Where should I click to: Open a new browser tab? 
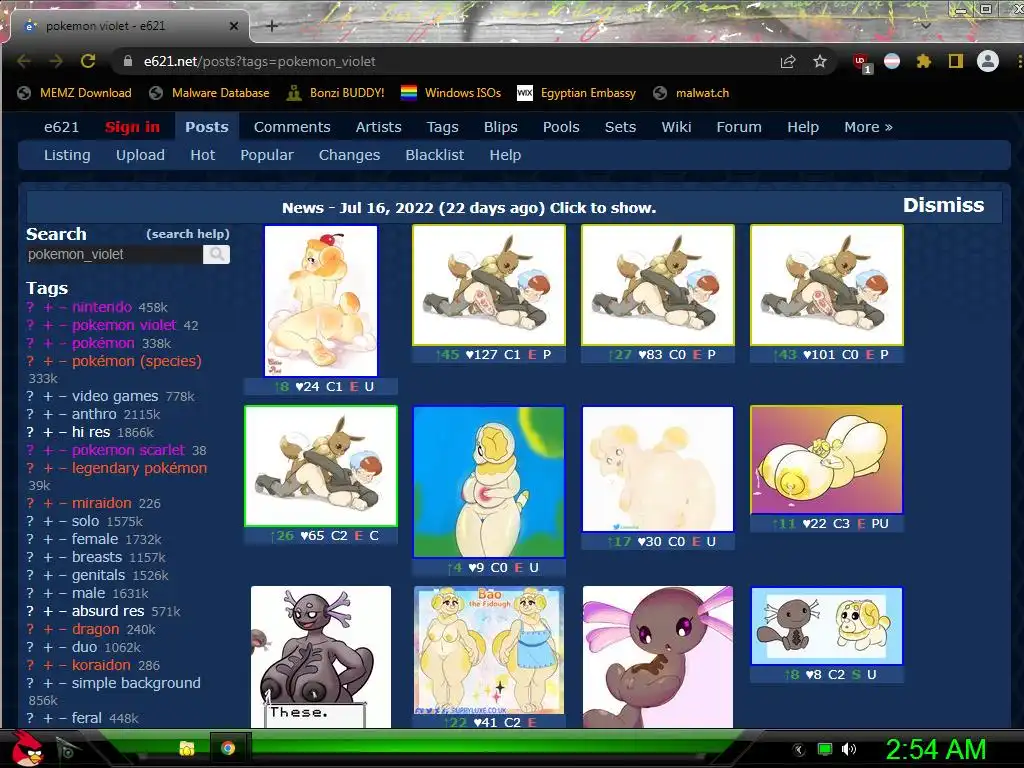tap(272, 26)
